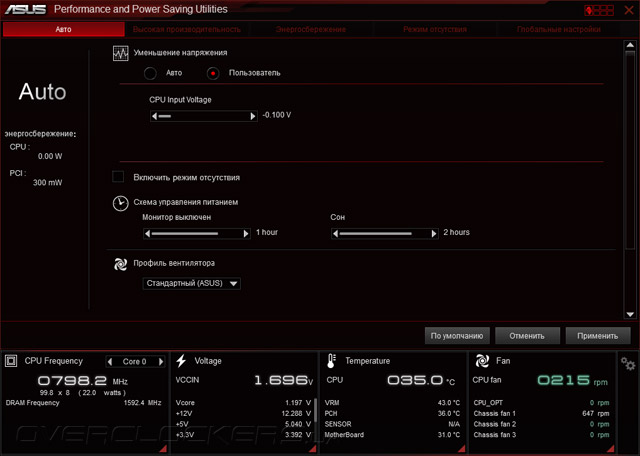Click the VRM 43.0 °C row
640x456 pixels.
click(x=392, y=403)
